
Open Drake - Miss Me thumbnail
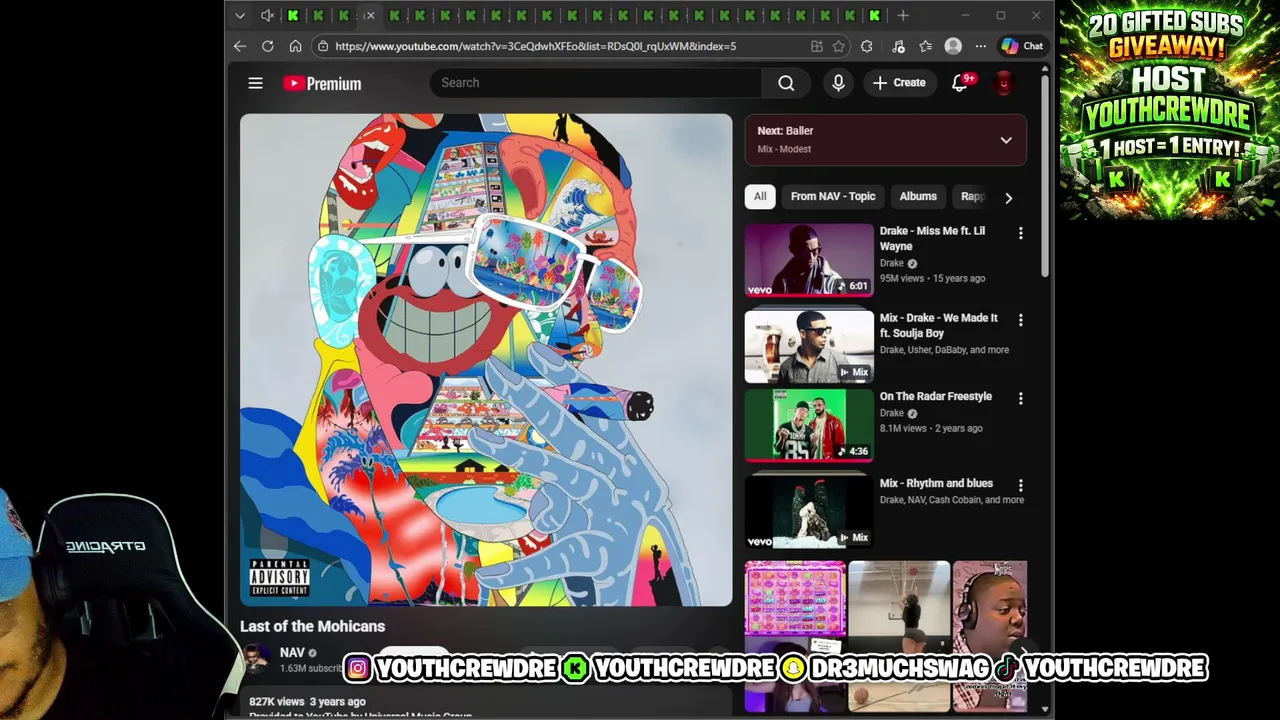coord(809,260)
